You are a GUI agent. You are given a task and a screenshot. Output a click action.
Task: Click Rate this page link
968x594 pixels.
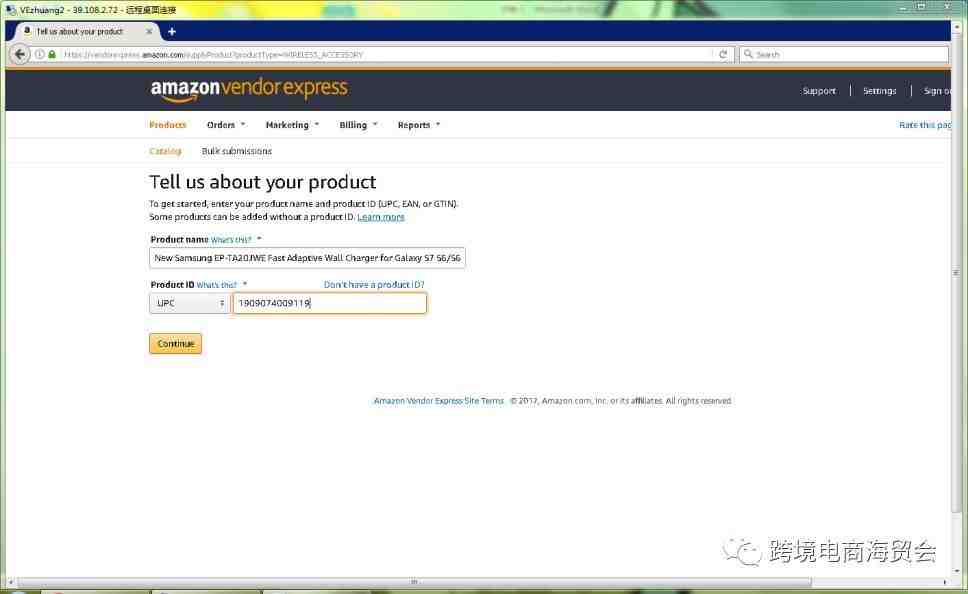tap(925, 125)
